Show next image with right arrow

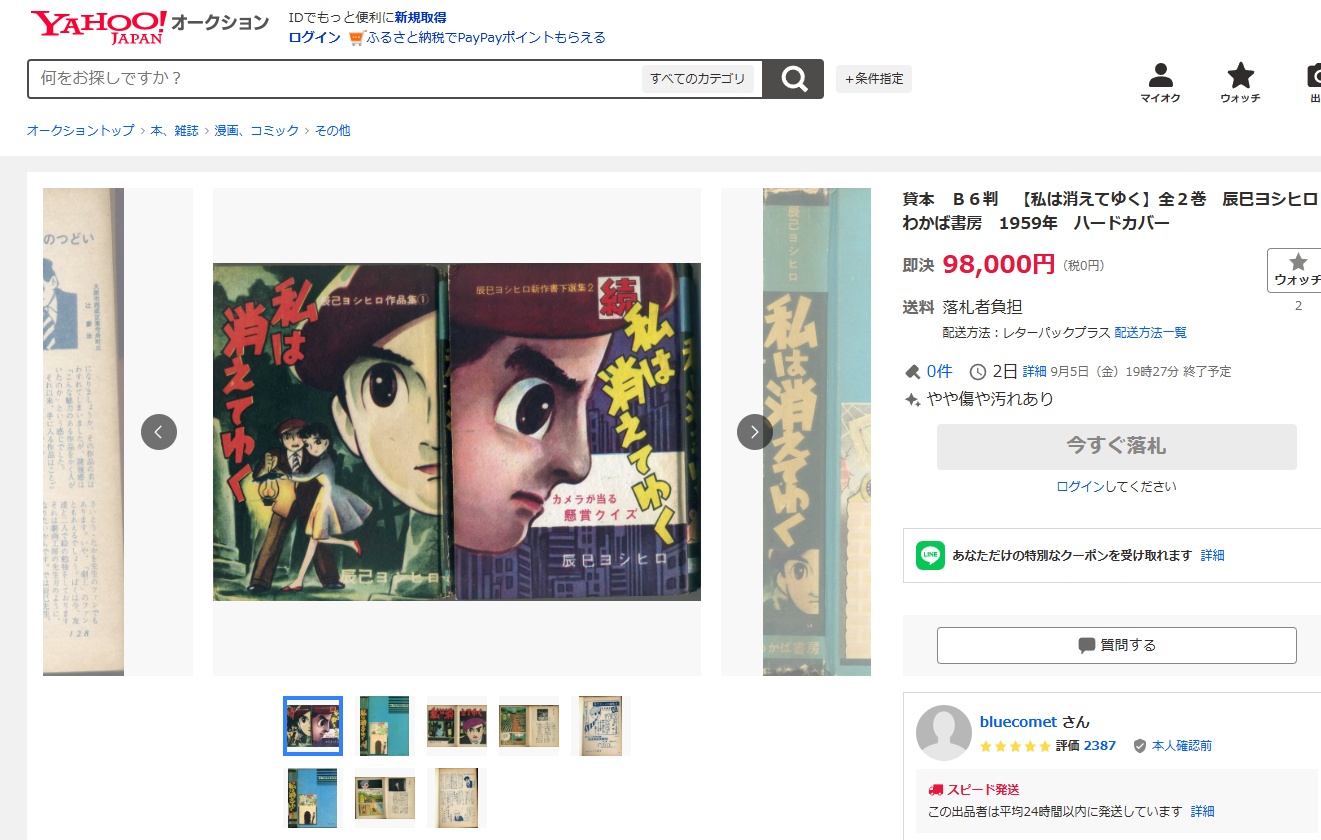click(755, 432)
